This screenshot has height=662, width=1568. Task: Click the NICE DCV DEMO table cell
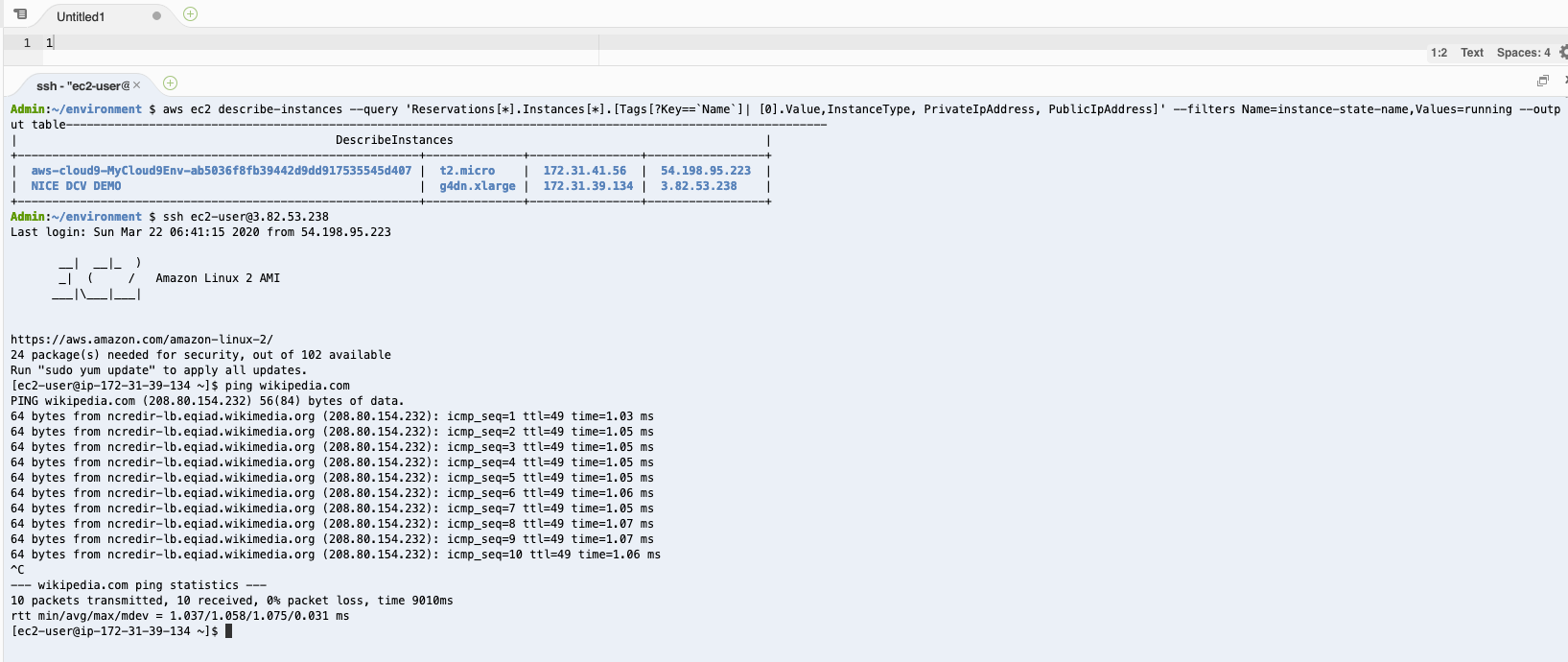(x=76, y=186)
